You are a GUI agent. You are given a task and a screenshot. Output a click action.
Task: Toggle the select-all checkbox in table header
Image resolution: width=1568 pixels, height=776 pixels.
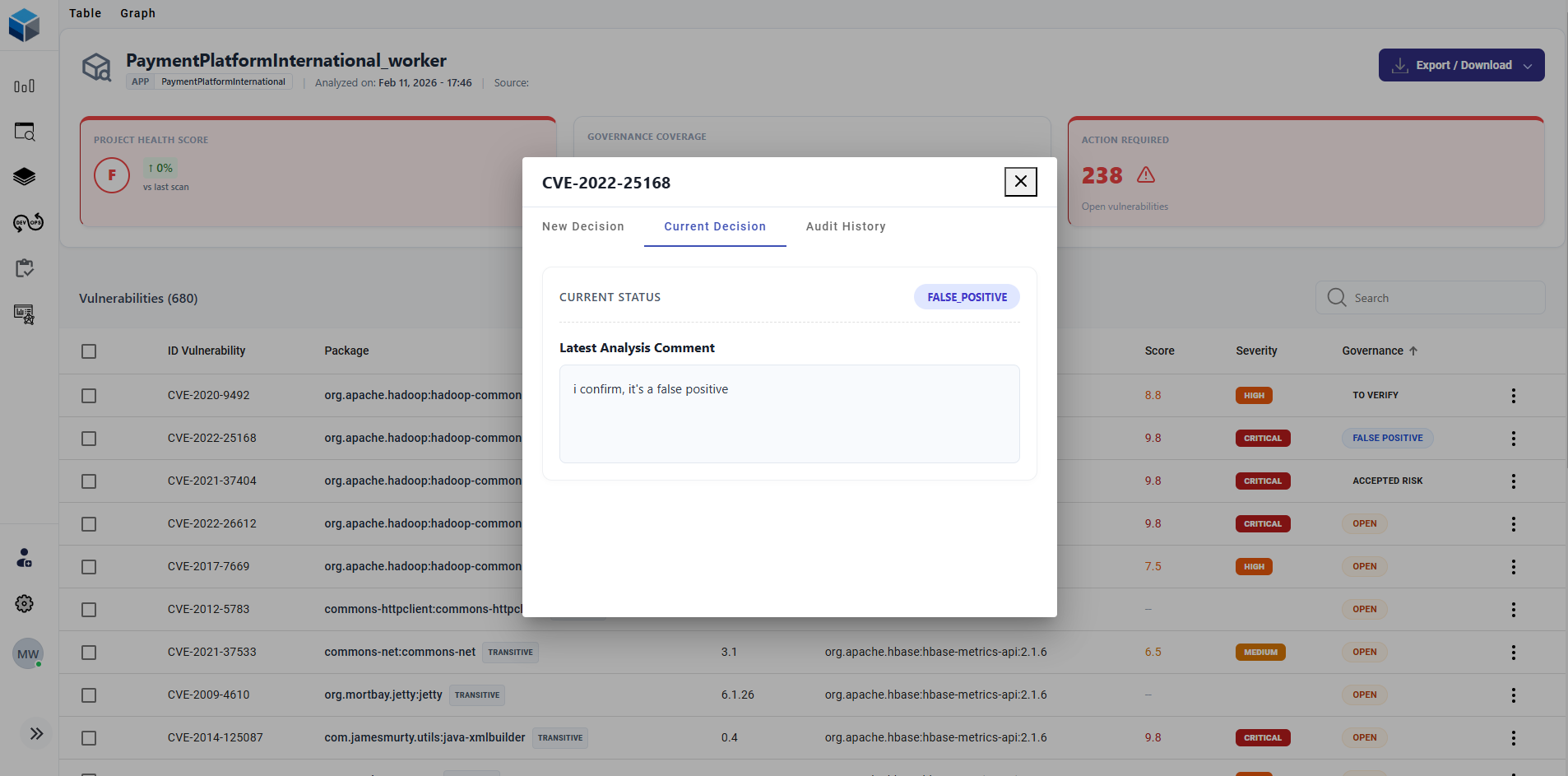[89, 351]
